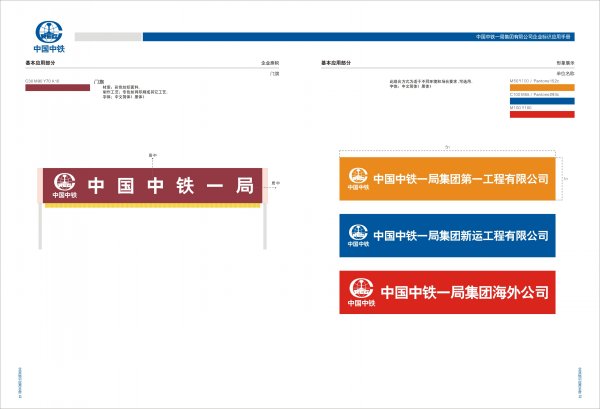Click the yellow fringe strip below the gate sign
600x409 pixels.
coord(152,208)
